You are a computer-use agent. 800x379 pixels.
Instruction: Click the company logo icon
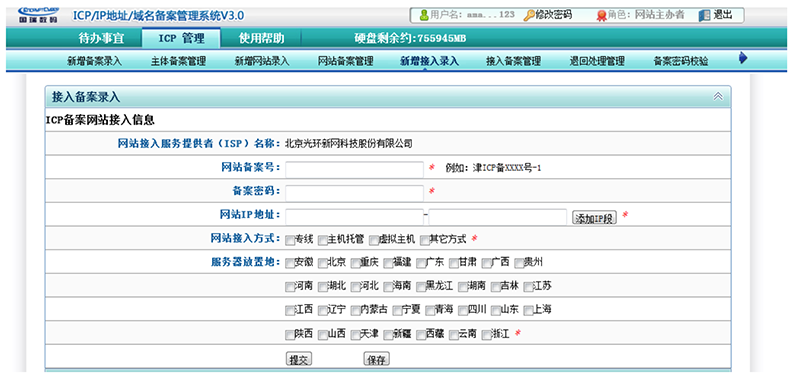pos(38,15)
